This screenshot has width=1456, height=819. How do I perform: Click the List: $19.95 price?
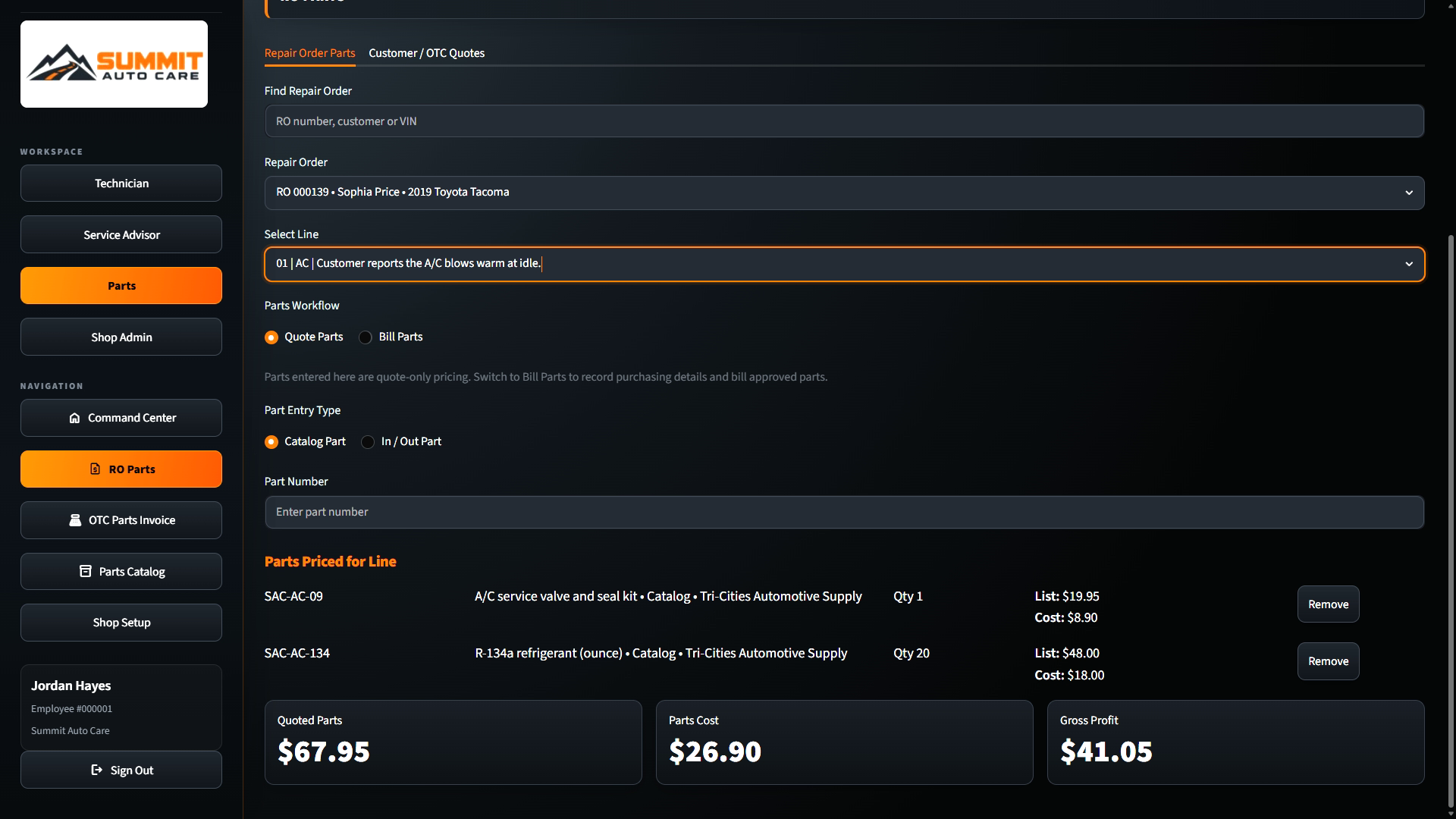(x=1067, y=596)
